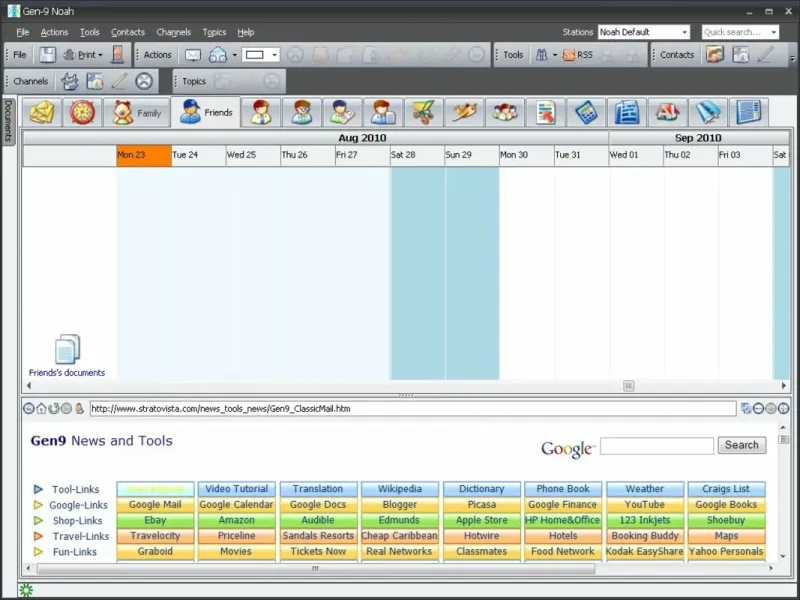Screen dimensions: 800x600
Task: Open the Actions menu
Action: [x=54, y=32]
